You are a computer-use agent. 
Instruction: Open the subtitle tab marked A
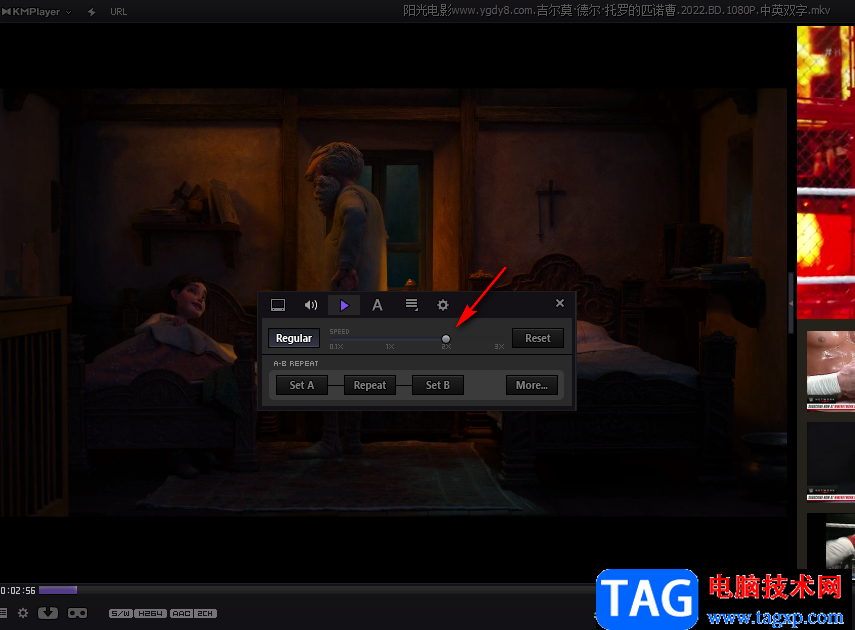pyautogui.click(x=377, y=305)
